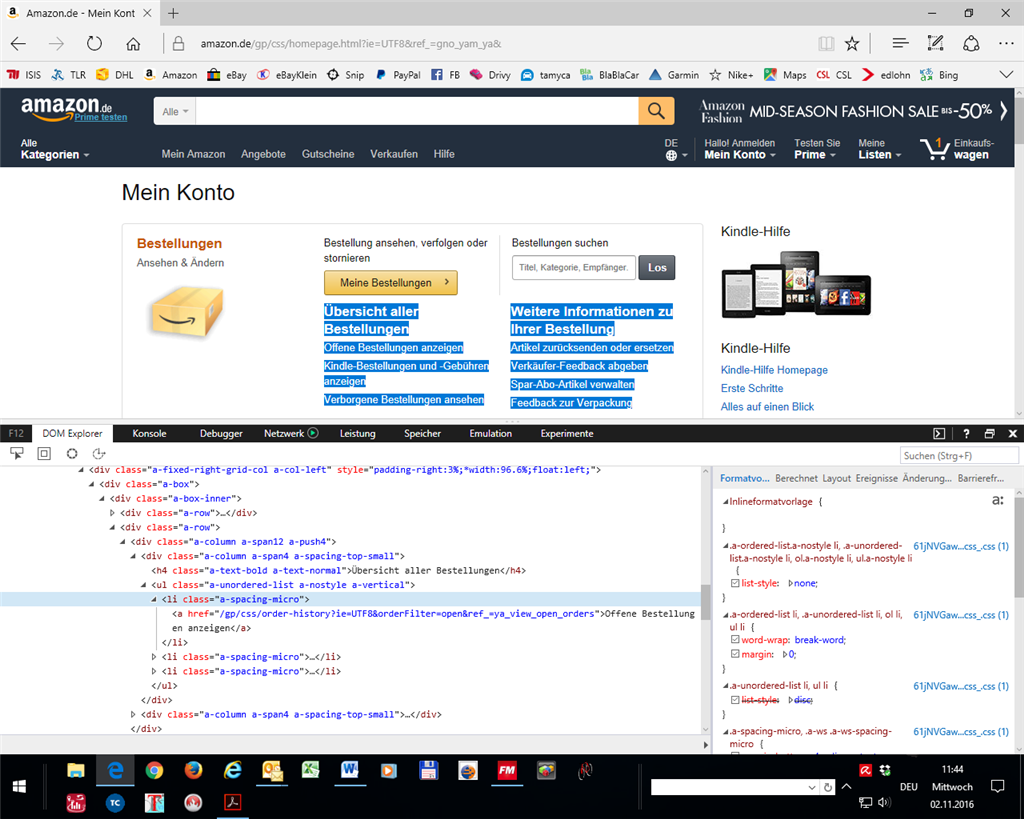Click the Amazon search magnifier button

[656, 111]
